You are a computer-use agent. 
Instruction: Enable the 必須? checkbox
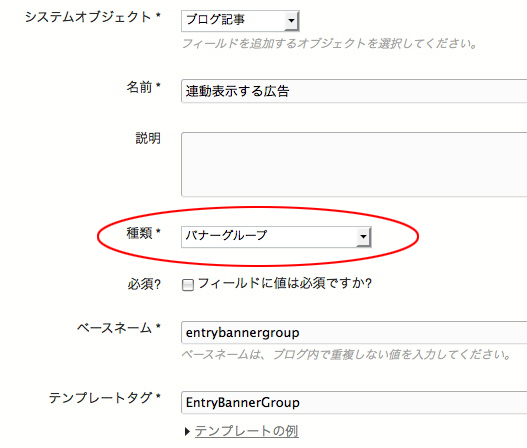point(188,285)
